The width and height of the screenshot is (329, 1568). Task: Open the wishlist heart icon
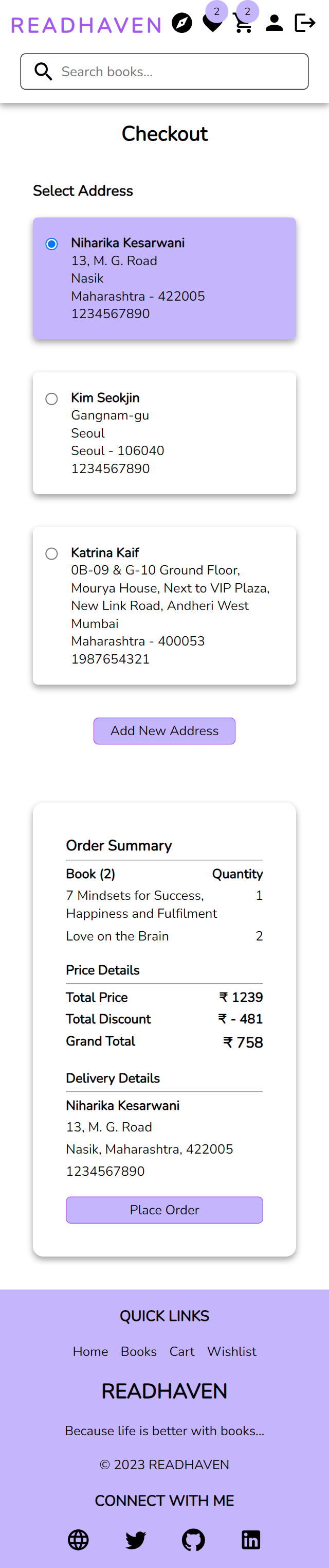(x=212, y=24)
